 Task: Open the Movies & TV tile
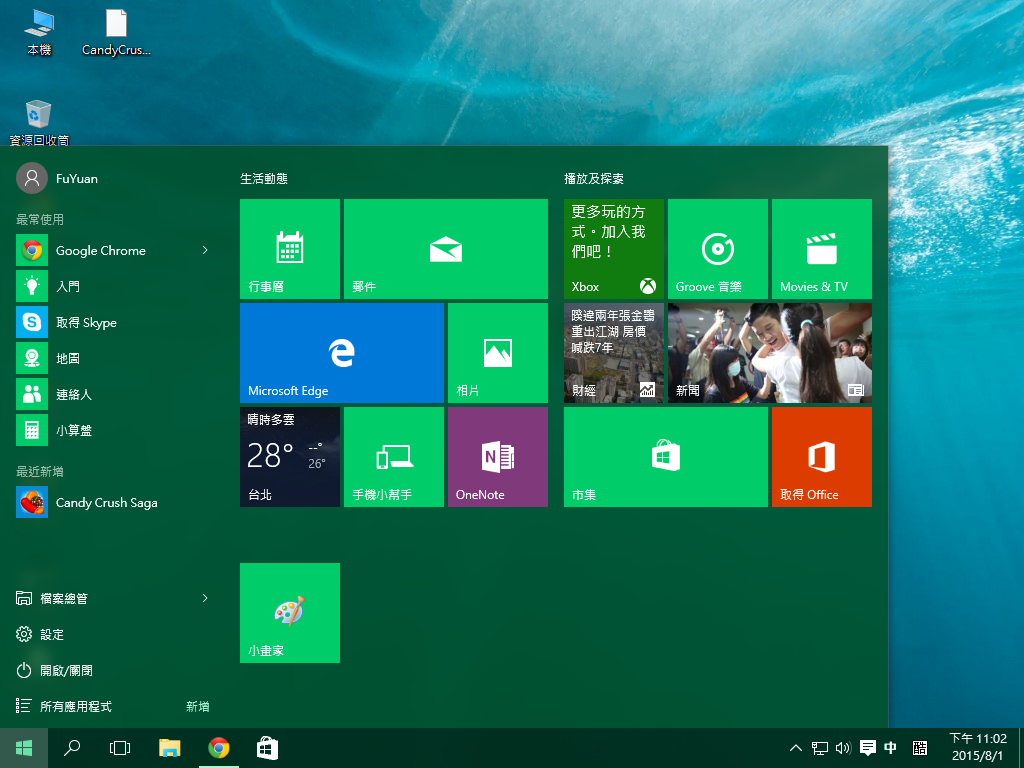click(822, 249)
